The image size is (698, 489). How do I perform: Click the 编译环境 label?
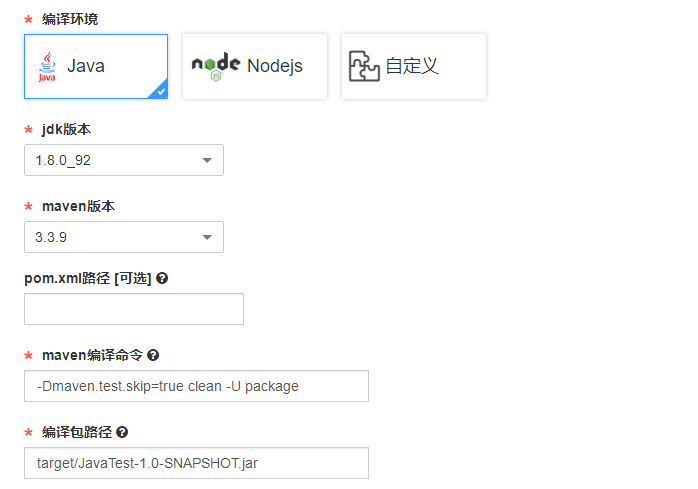pos(70,19)
